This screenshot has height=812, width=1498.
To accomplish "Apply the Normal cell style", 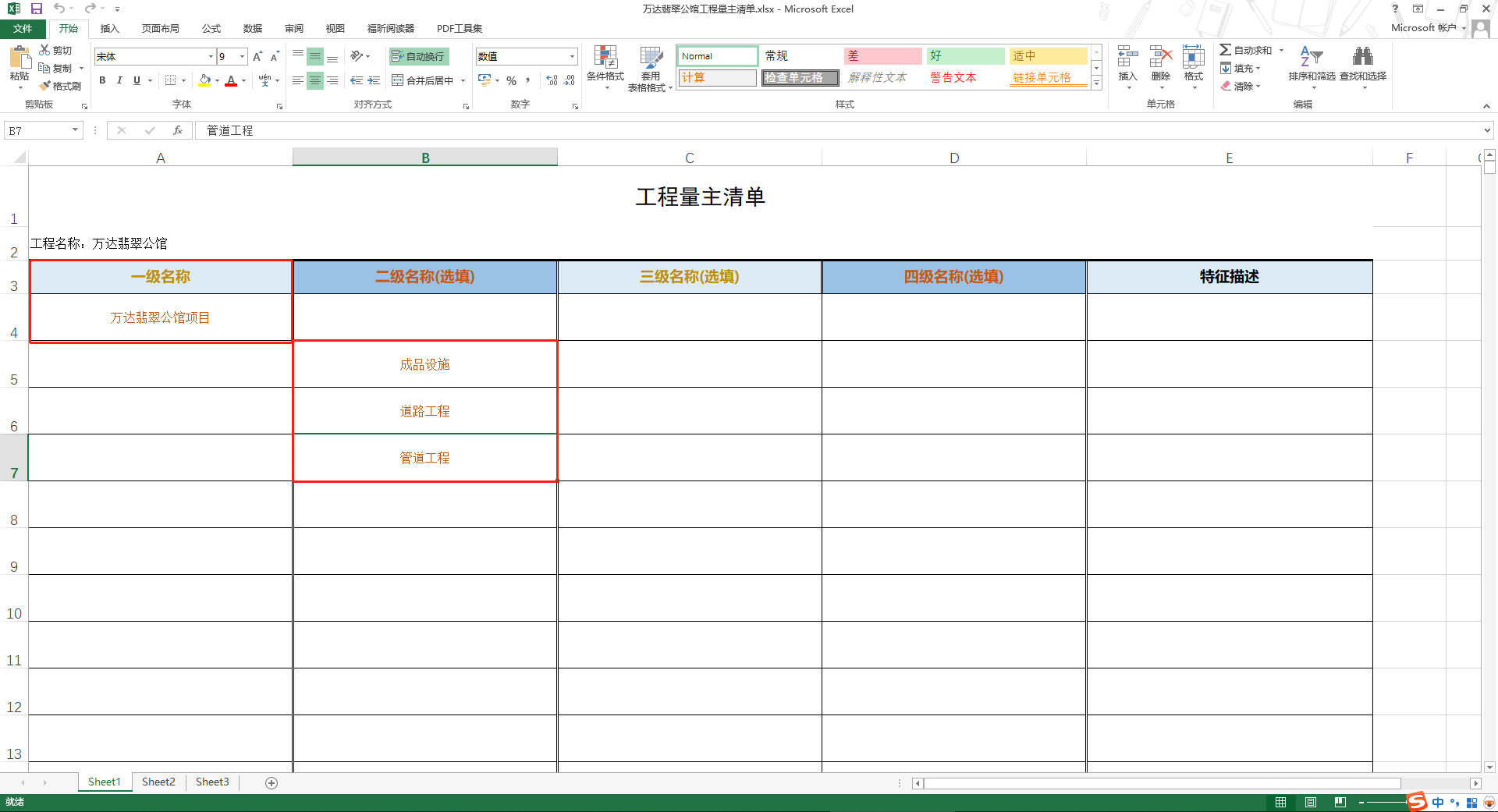I will (717, 56).
